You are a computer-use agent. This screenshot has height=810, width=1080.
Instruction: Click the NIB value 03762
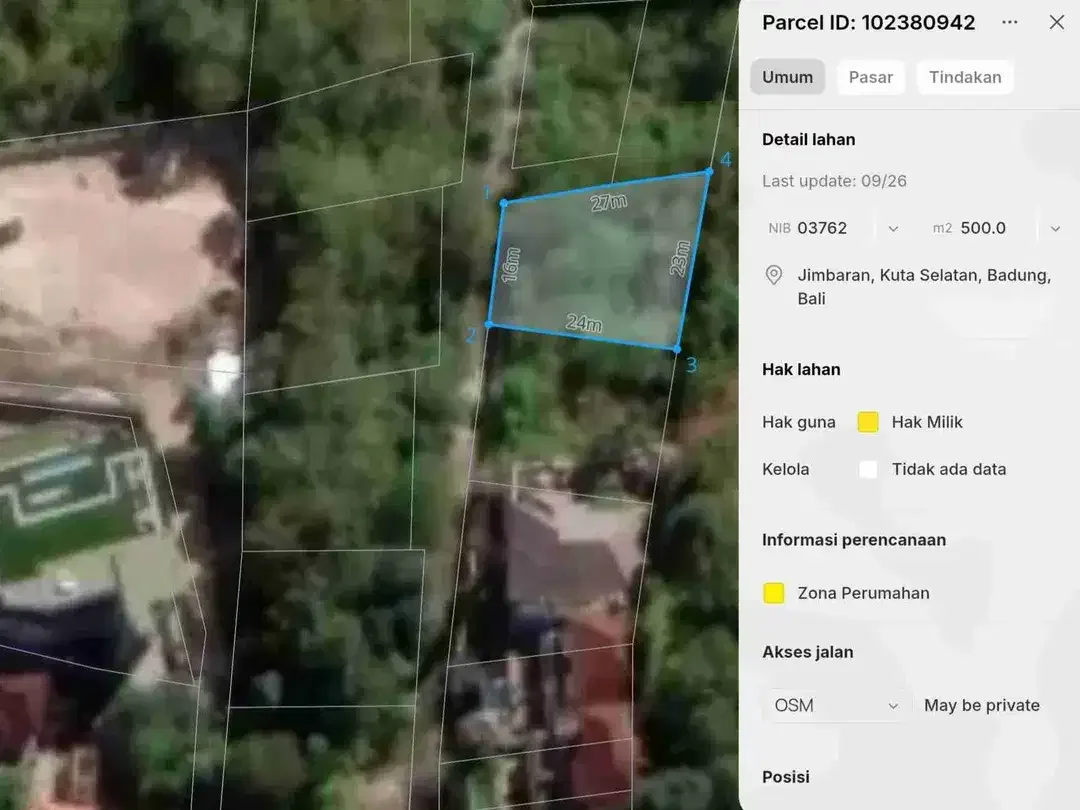click(x=822, y=228)
